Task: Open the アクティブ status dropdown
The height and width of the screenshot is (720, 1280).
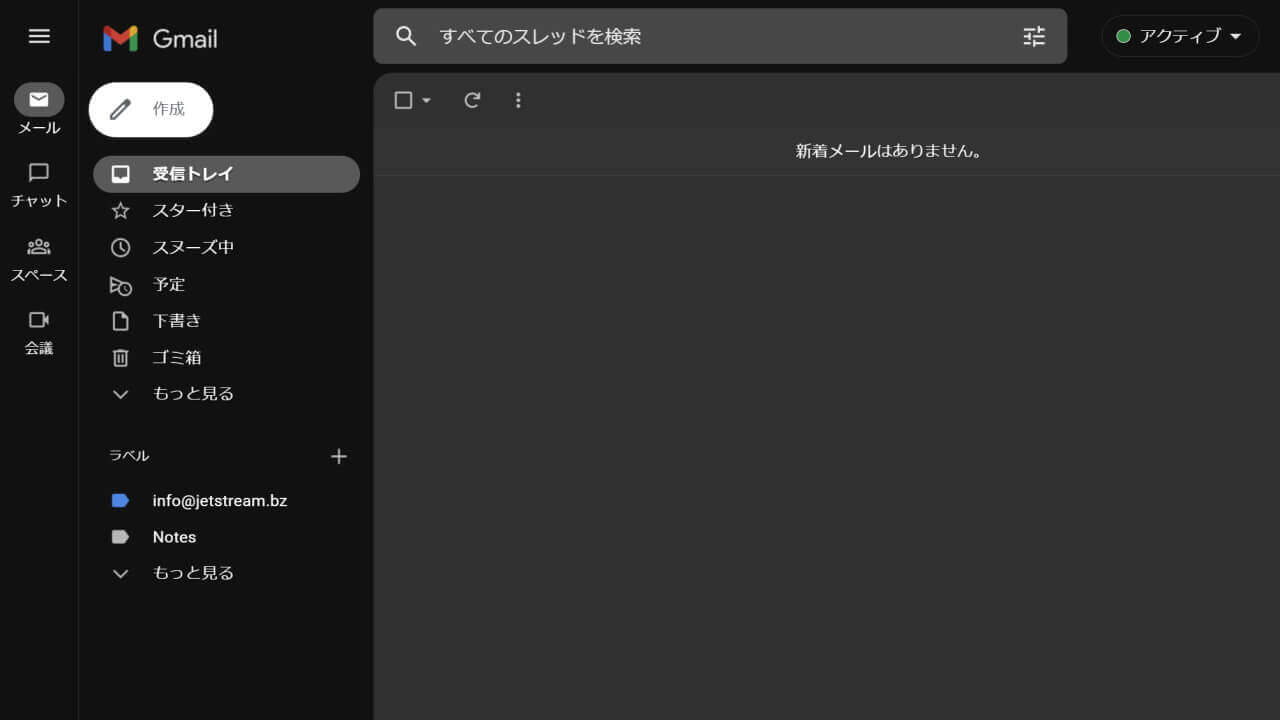Action: click(1180, 36)
